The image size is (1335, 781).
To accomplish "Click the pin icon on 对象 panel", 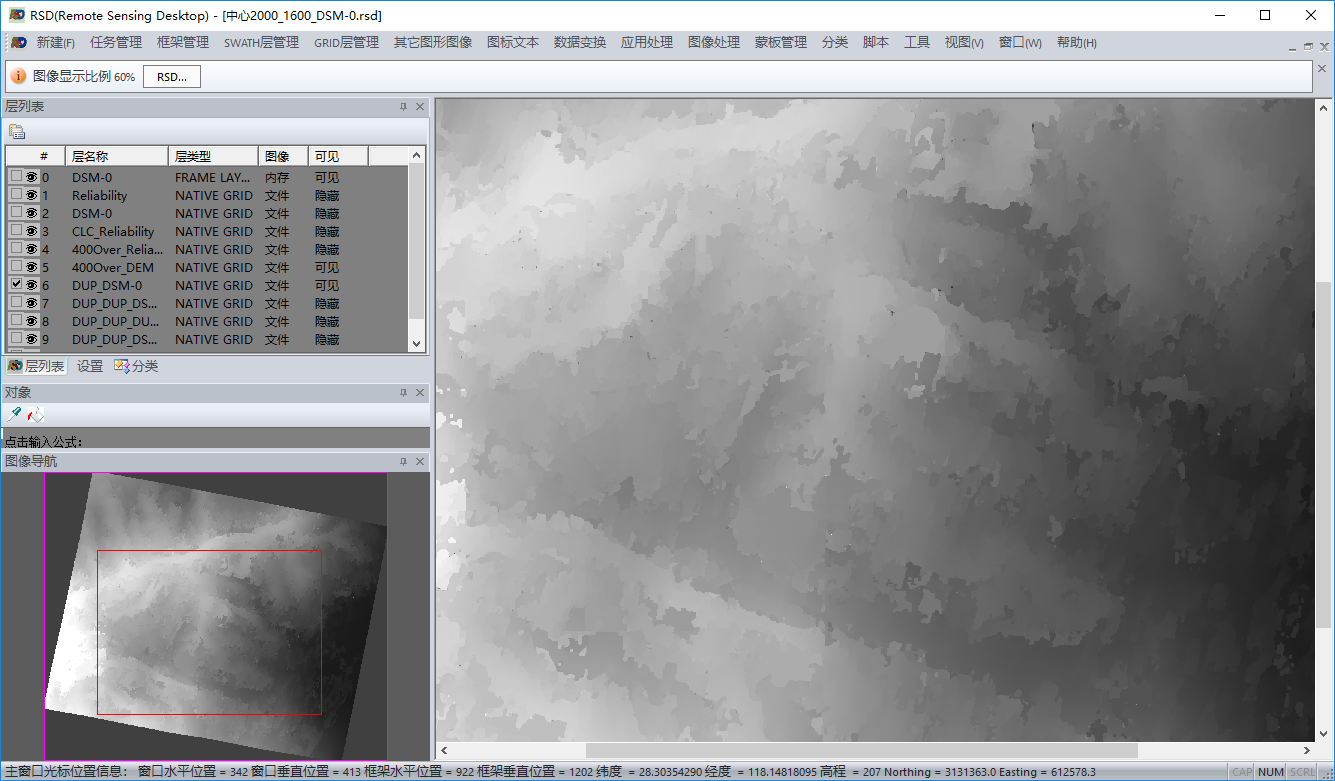I will point(403,392).
